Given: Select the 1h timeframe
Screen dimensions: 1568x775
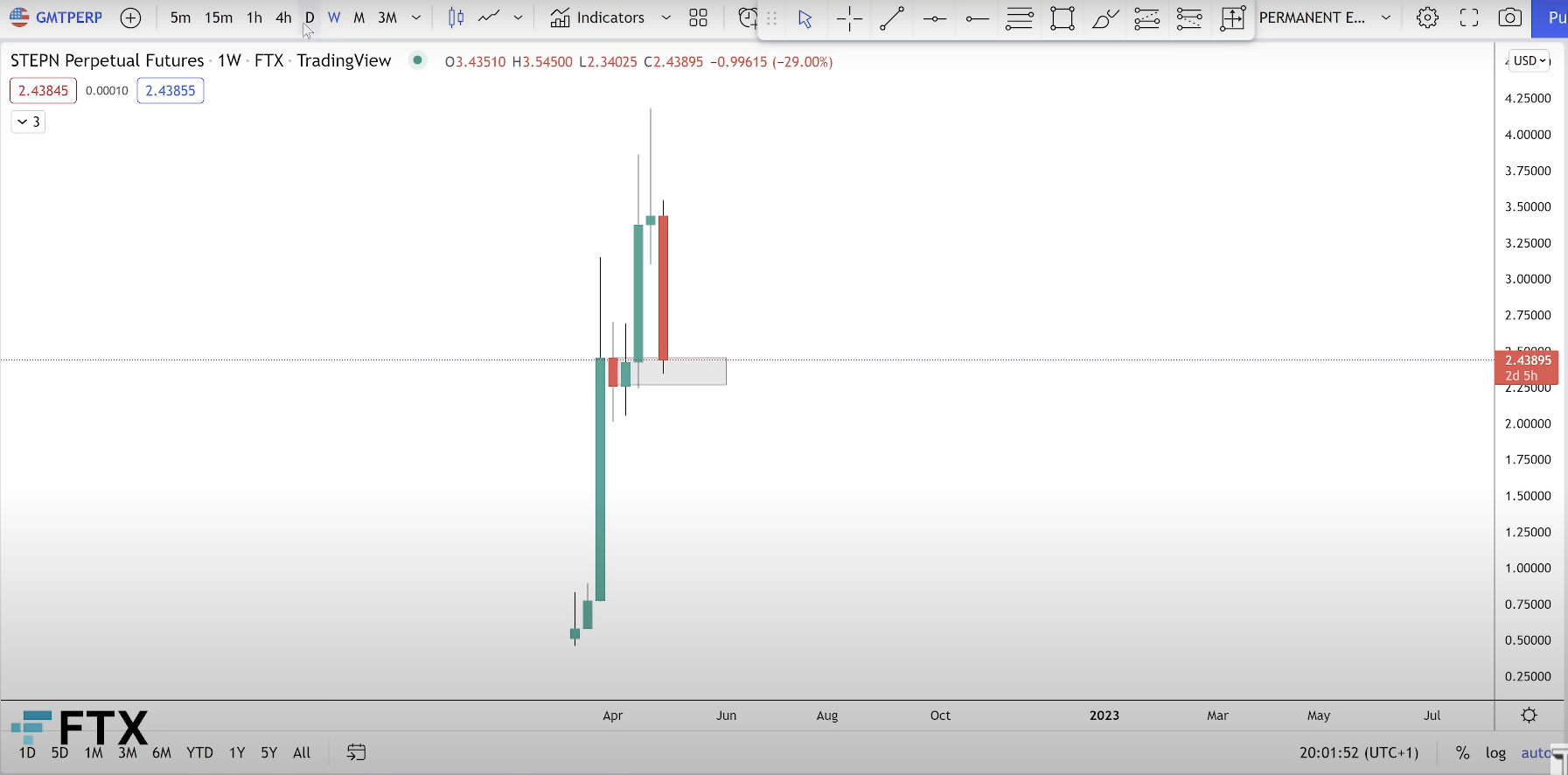Looking at the screenshot, I should click(254, 17).
